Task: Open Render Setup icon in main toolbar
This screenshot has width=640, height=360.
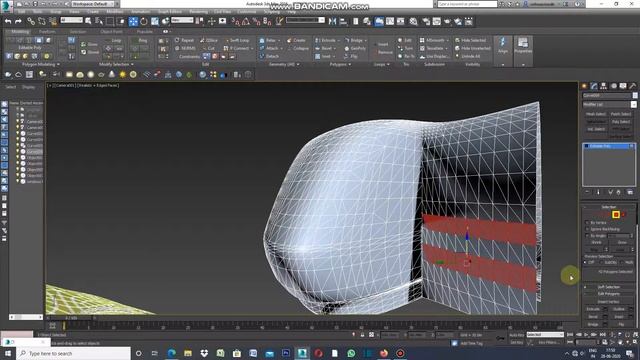Action: click(426, 21)
